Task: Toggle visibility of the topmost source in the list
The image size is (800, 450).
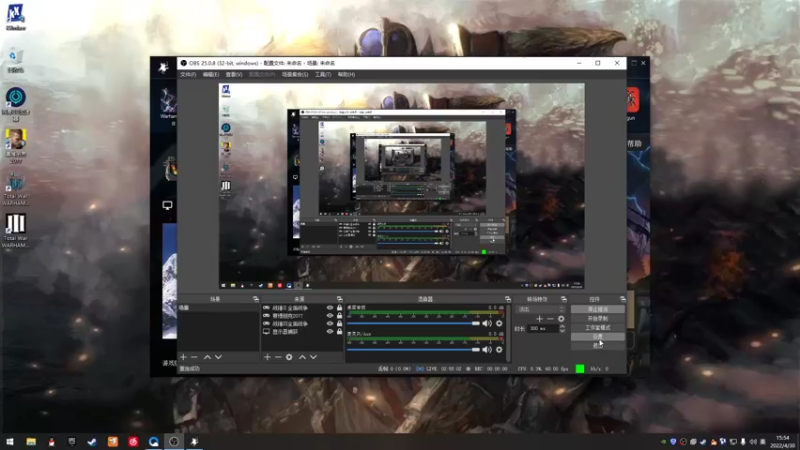Action: click(x=330, y=308)
